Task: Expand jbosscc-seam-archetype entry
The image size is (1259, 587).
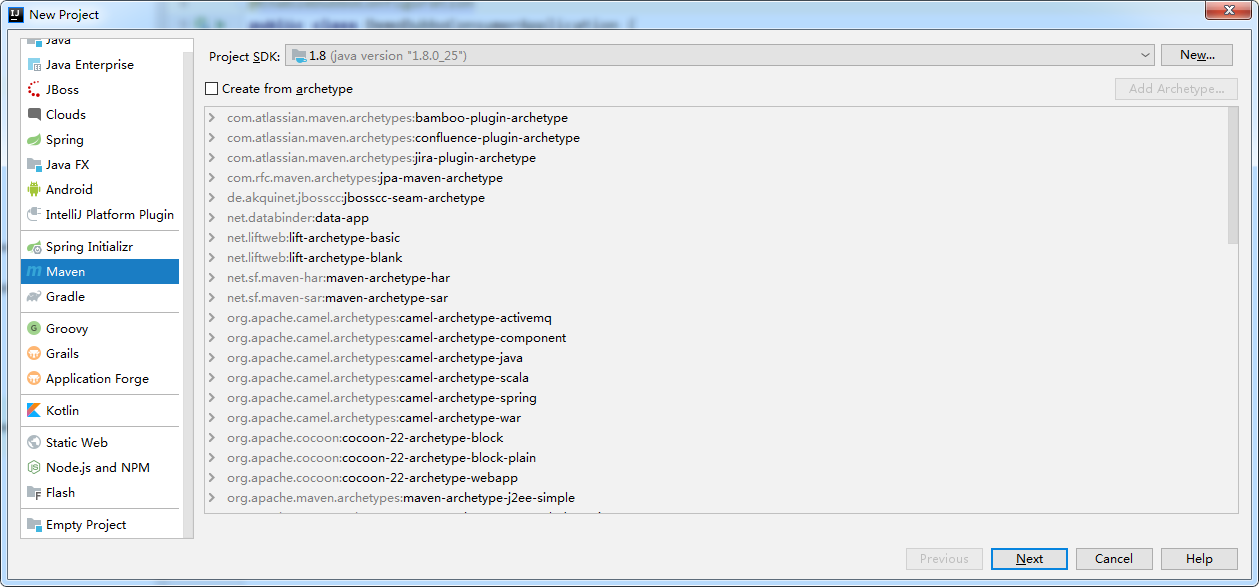Action: [x=212, y=198]
